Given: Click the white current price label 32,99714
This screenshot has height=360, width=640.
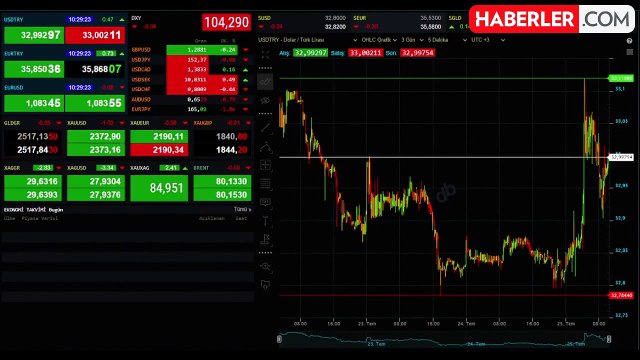Looking at the screenshot, I should (x=621, y=157).
